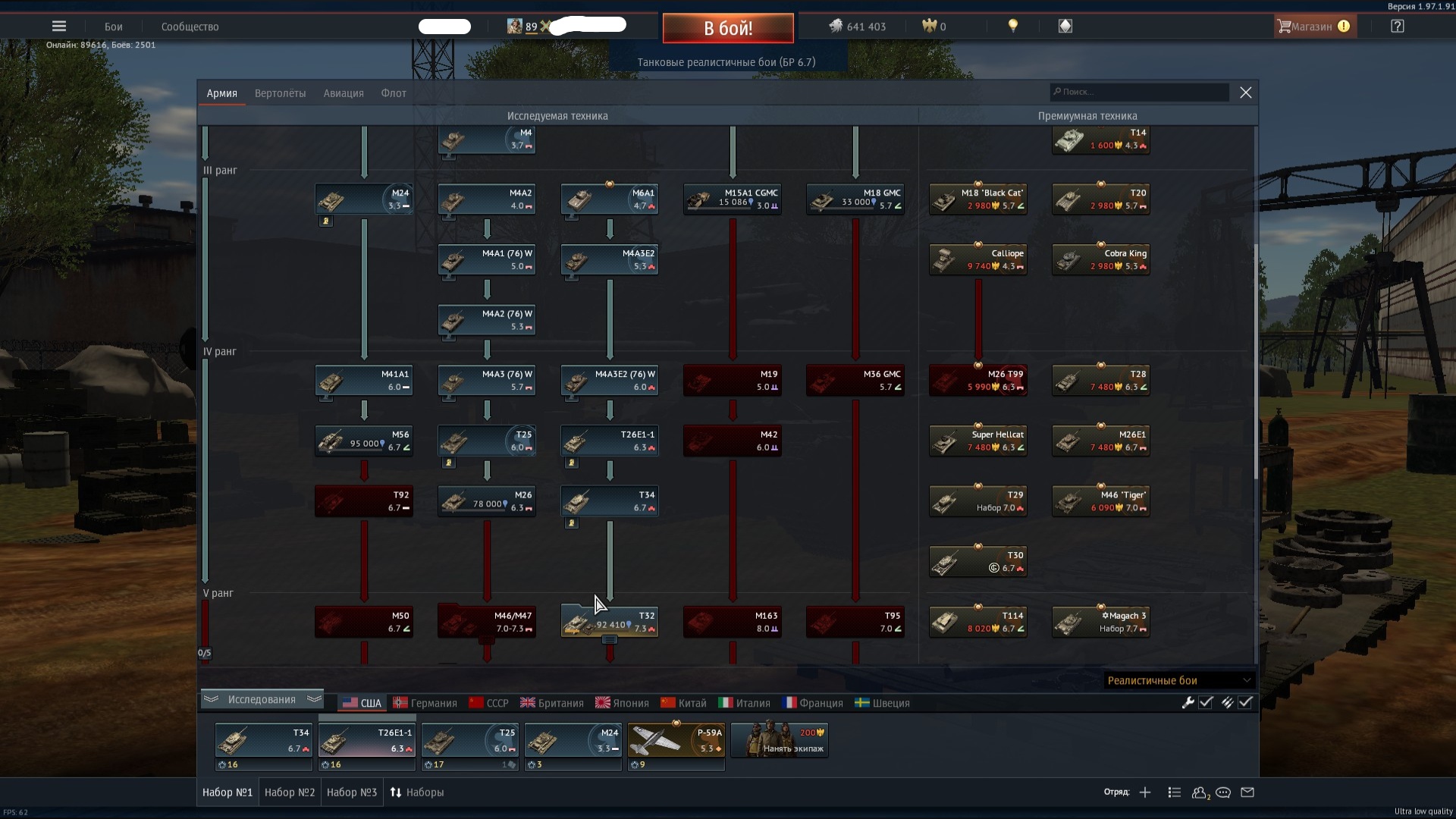Click the Golden Eagles balance icon
The height and width of the screenshot is (819, 1456).
(929, 26)
